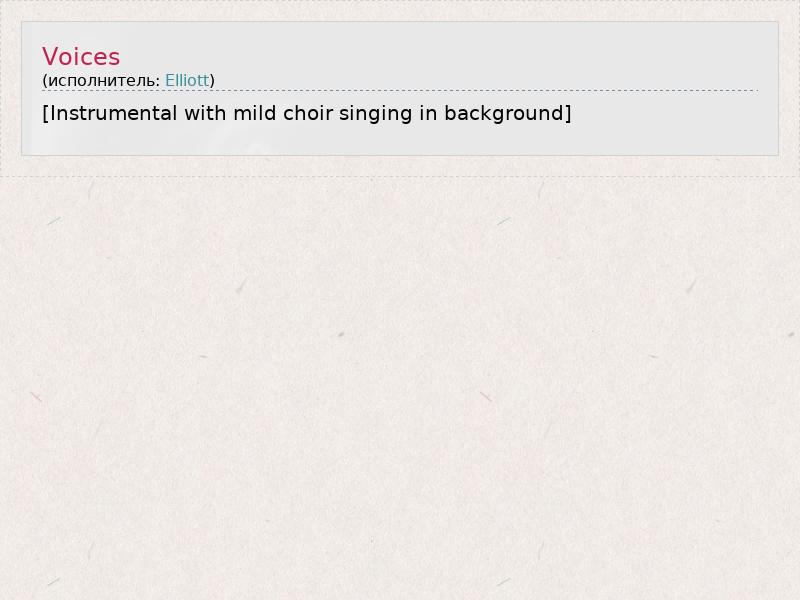Screen dimensions: 800x600
Task: Click the letter V of Voices
Action: (x=49, y=57)
